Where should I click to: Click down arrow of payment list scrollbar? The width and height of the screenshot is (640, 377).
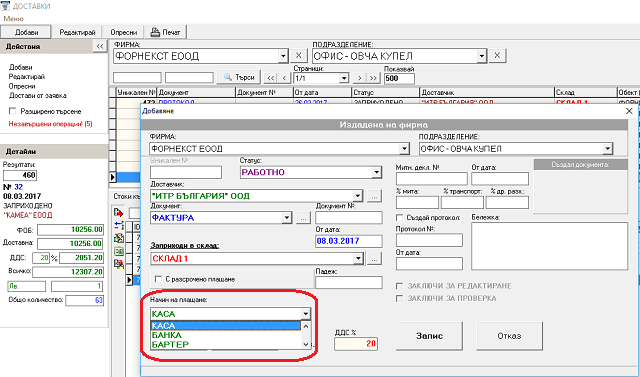[x=306, y=344]
